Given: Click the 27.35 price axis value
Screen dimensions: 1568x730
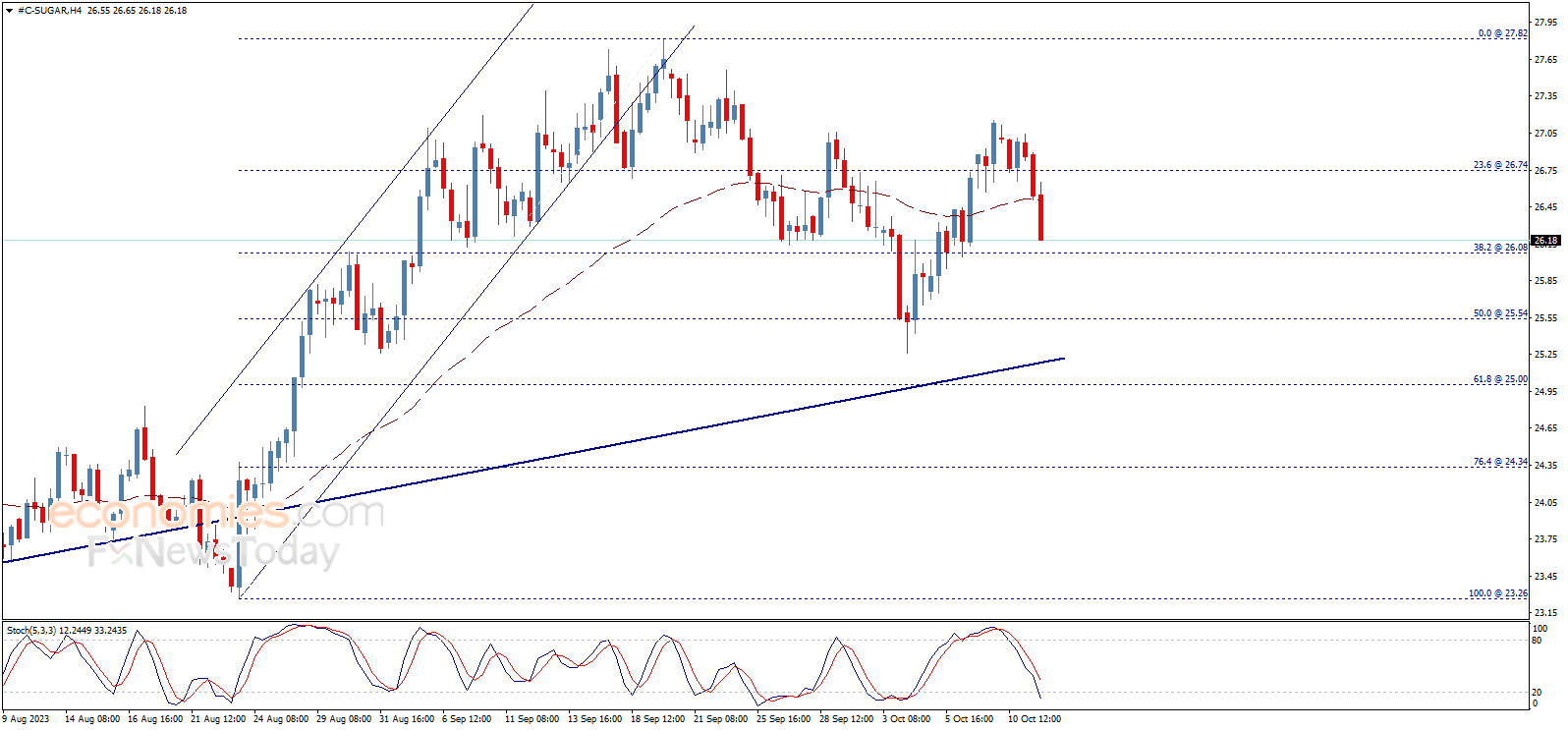Looking at the screenshot, I should pos(1545,96).
